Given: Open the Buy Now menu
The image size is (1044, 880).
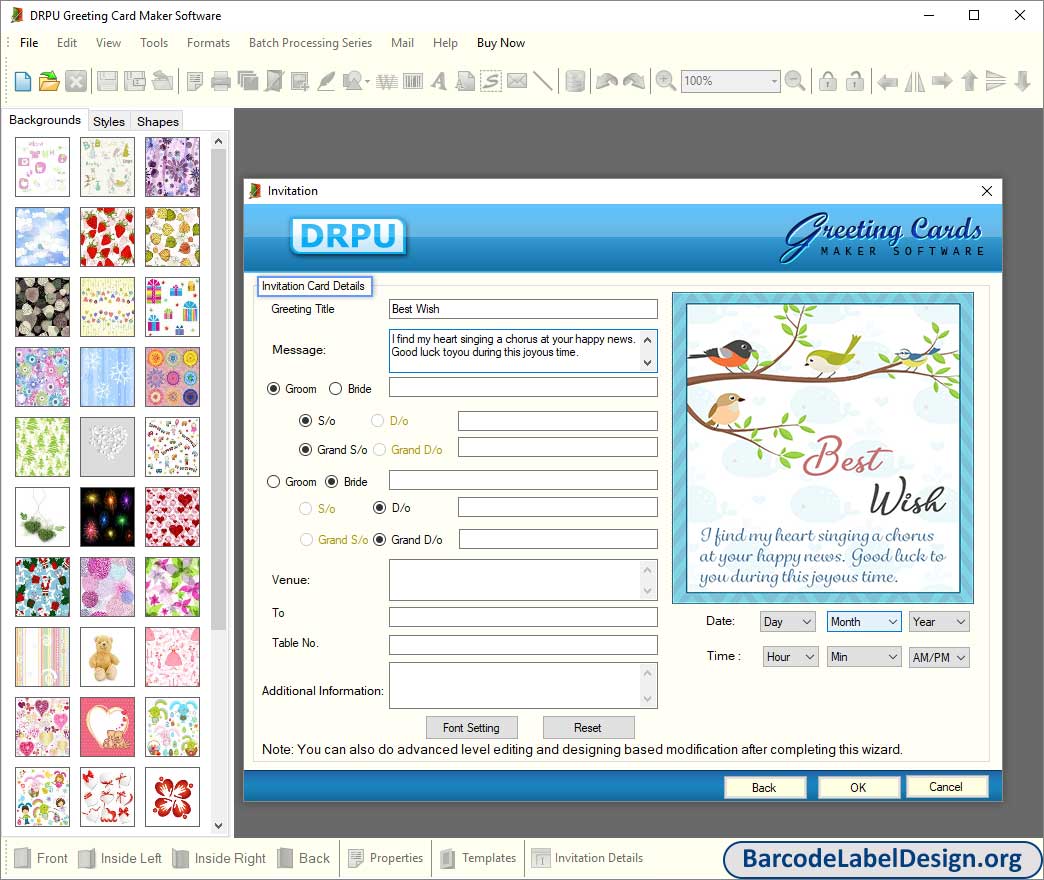Looking at the screenshot, I should (x=501, y=43).
